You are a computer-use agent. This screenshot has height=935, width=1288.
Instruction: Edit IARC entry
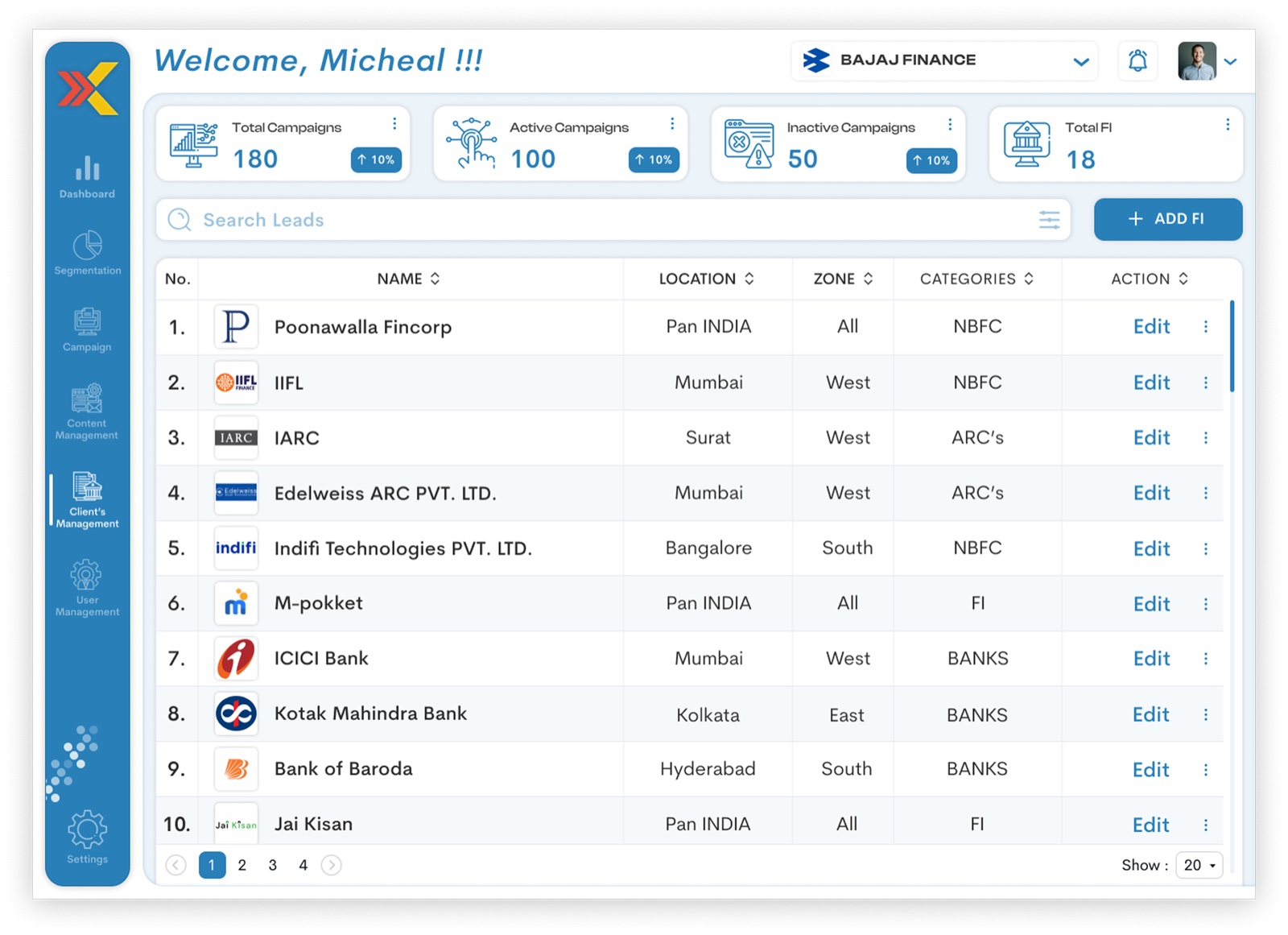tap(1151, 437)
